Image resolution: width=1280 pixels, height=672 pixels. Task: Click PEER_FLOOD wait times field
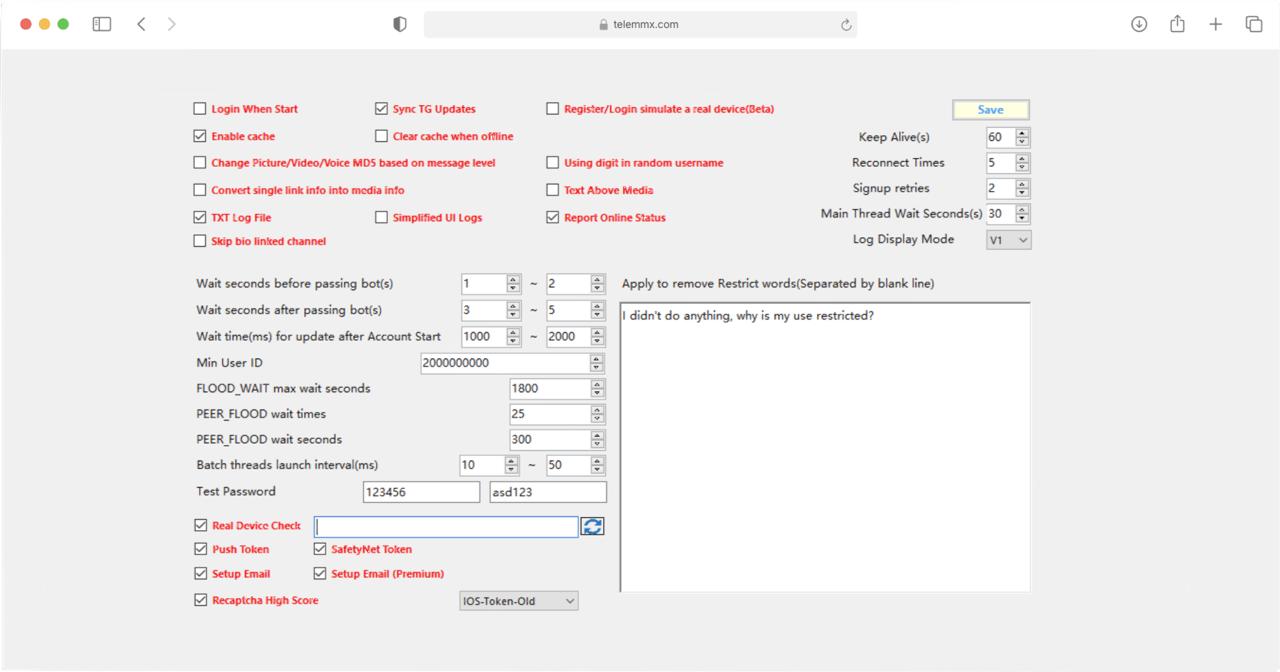point(549,414)
